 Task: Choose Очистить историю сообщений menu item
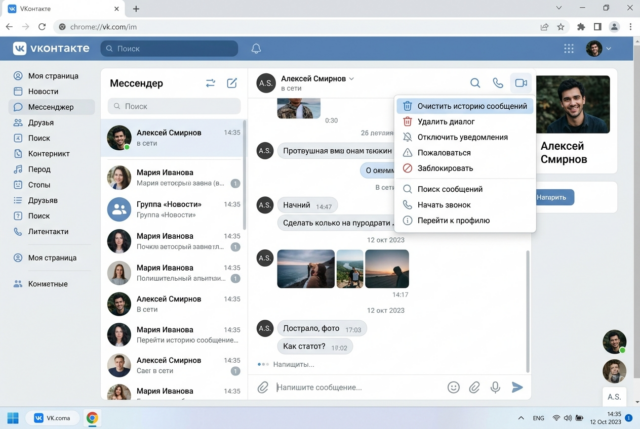(465, 106)
